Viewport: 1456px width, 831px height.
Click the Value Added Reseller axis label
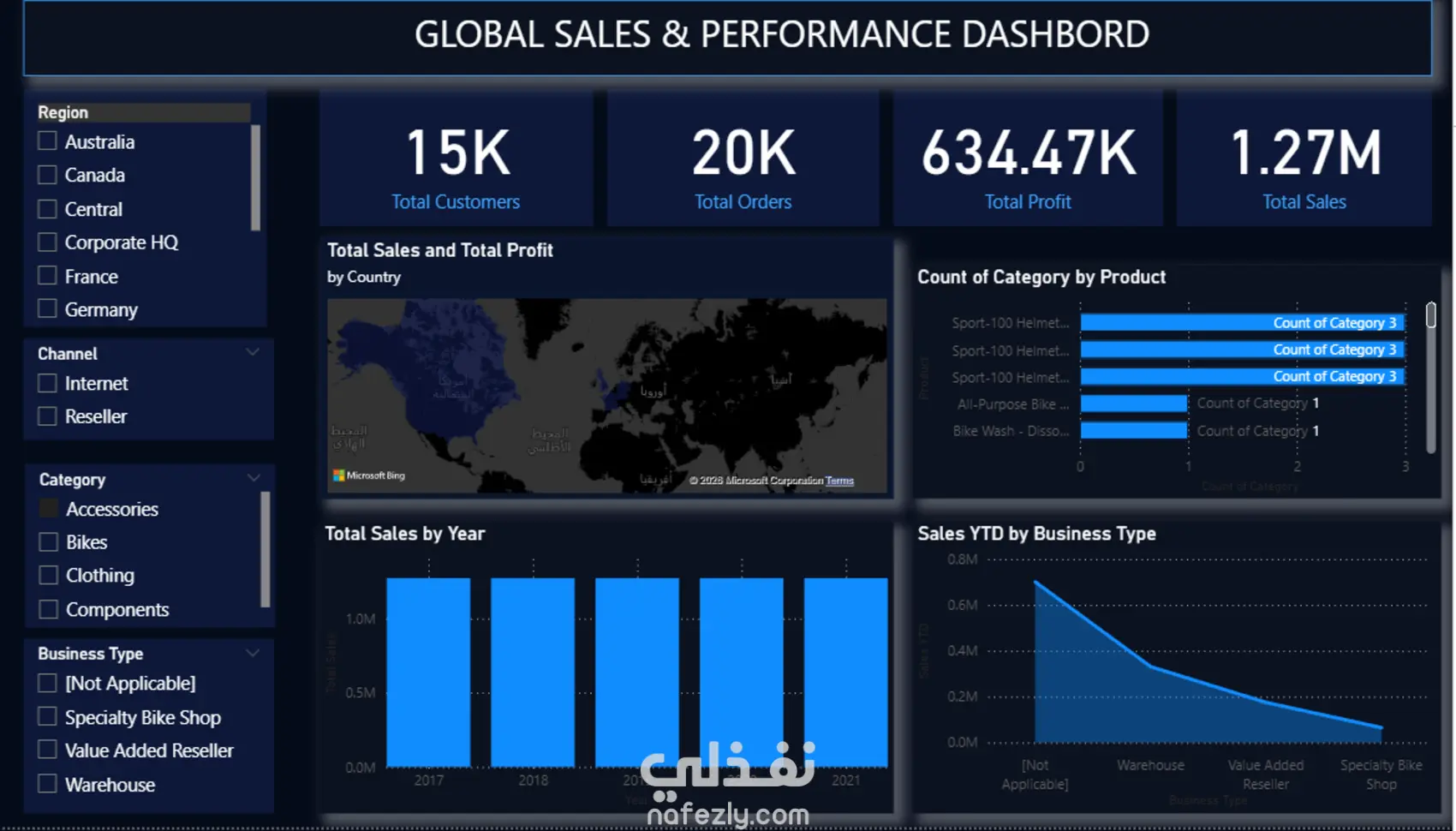pos(1265,774)
